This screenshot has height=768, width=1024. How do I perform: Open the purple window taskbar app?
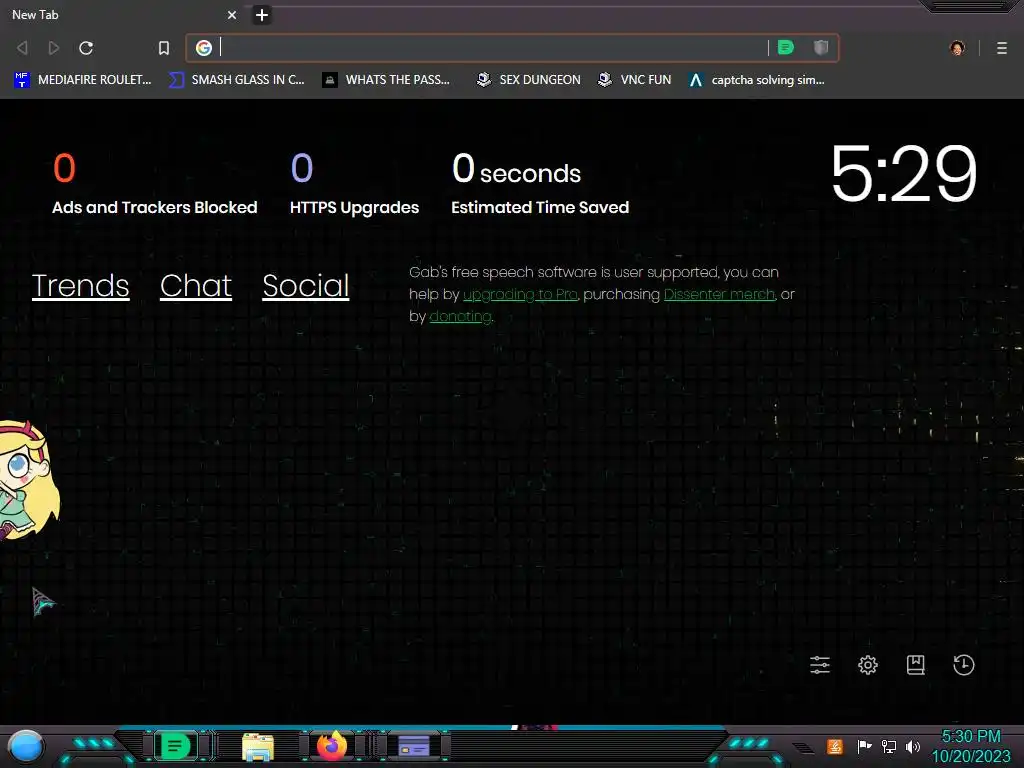point(414,746)
